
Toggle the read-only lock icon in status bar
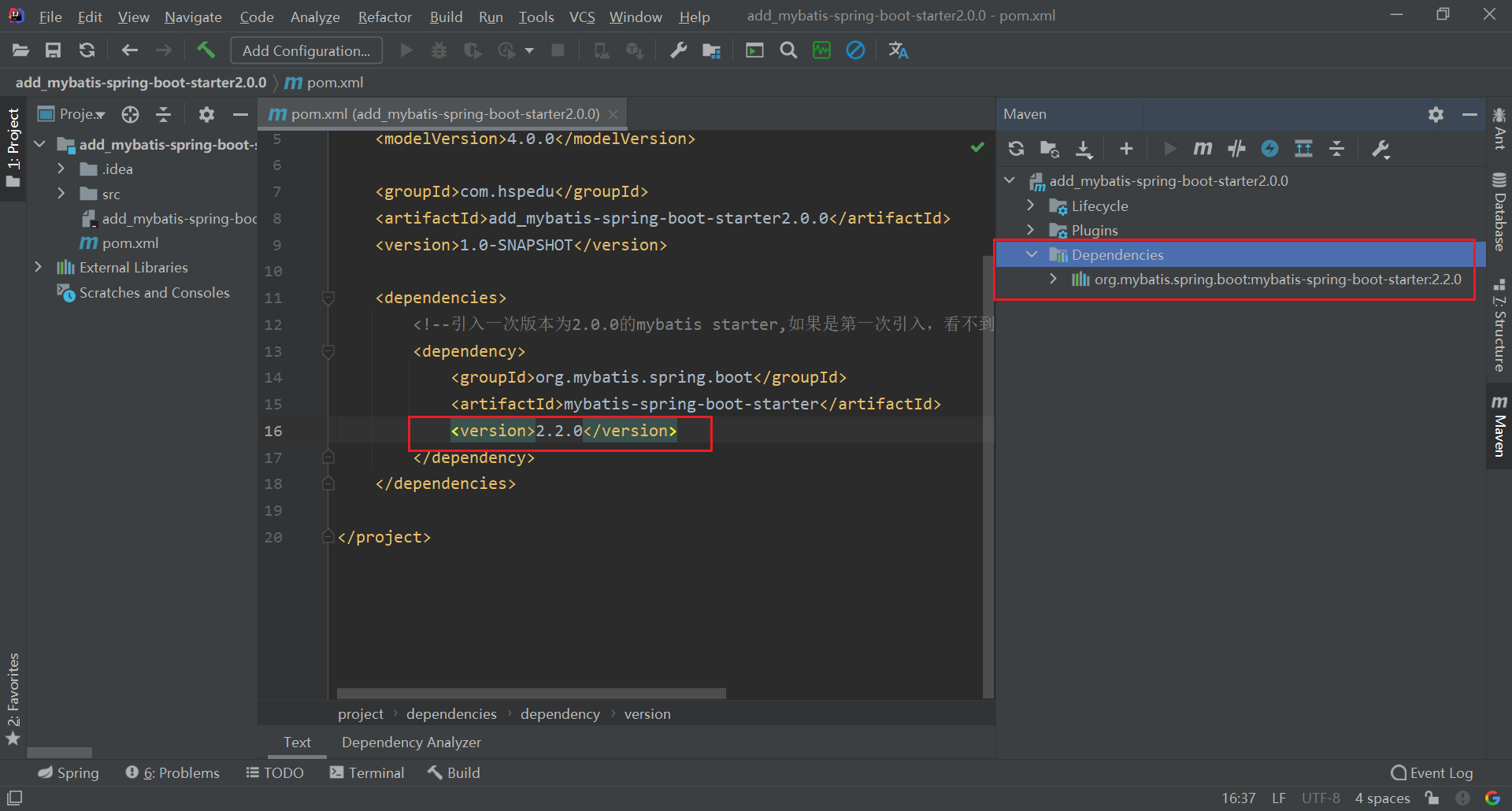(1432, 798)
